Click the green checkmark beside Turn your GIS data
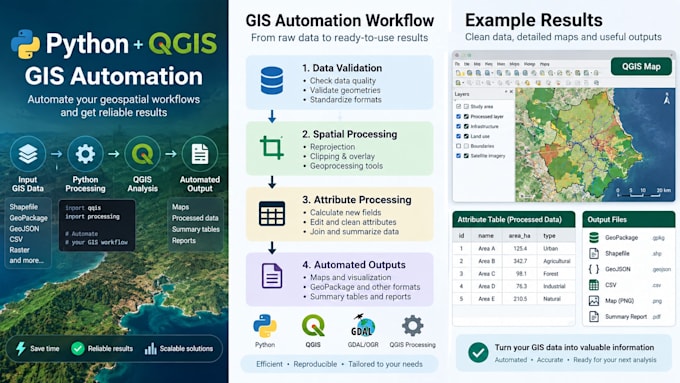 click(x=478, y=353)
